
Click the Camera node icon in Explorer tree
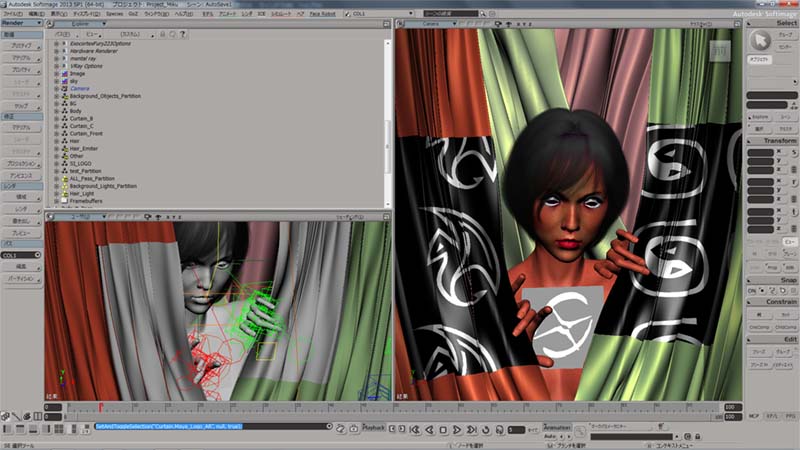[65, 88]
